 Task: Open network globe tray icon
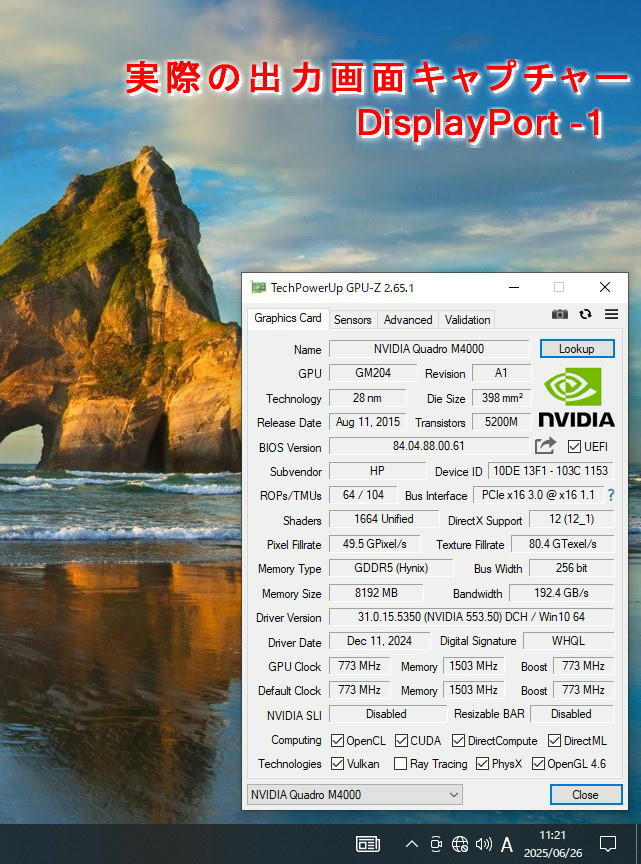(x=460, y=844)
